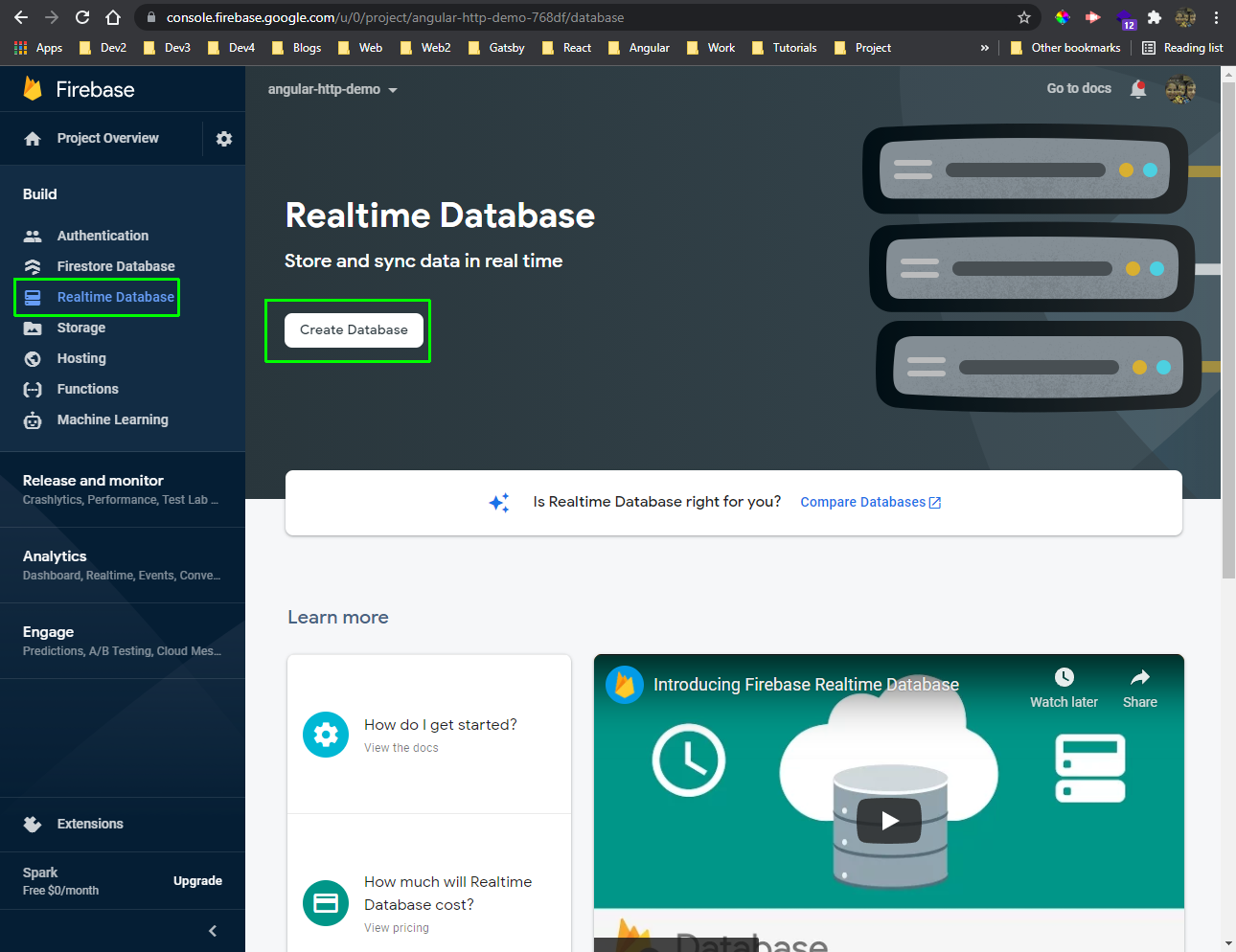1236x952 pixels.
Task: Click the sparkle icon beside database question
Action: pos(499,502)
